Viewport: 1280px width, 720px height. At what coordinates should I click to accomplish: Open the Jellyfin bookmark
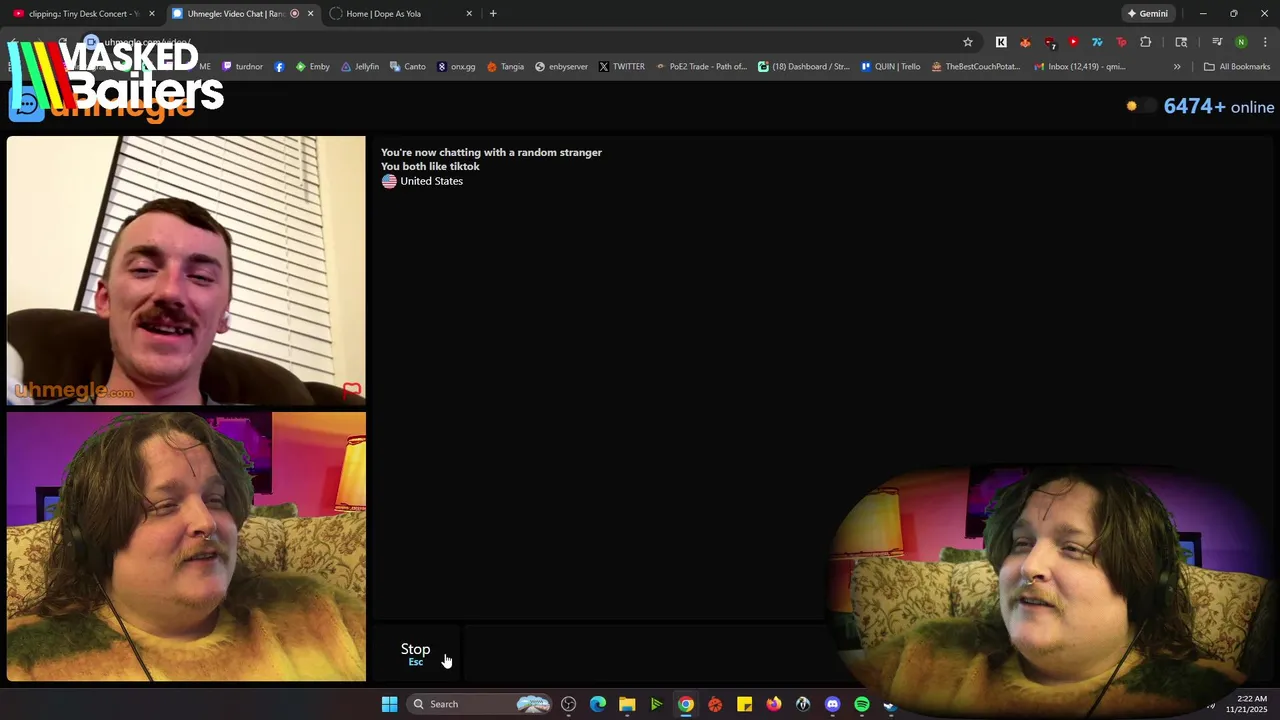pyautogui.click(x=360, y=67)
